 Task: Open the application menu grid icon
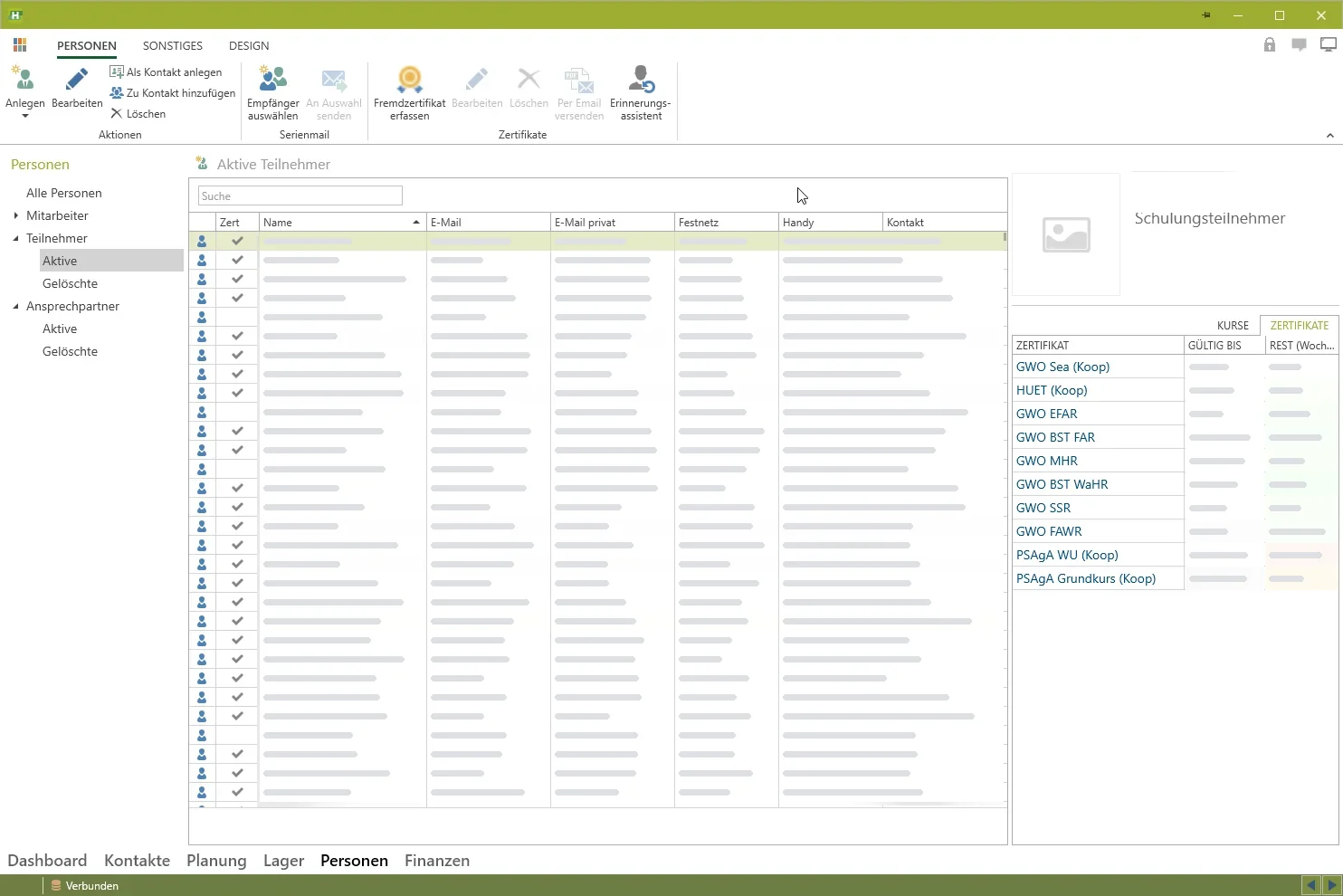click(20, 45)
